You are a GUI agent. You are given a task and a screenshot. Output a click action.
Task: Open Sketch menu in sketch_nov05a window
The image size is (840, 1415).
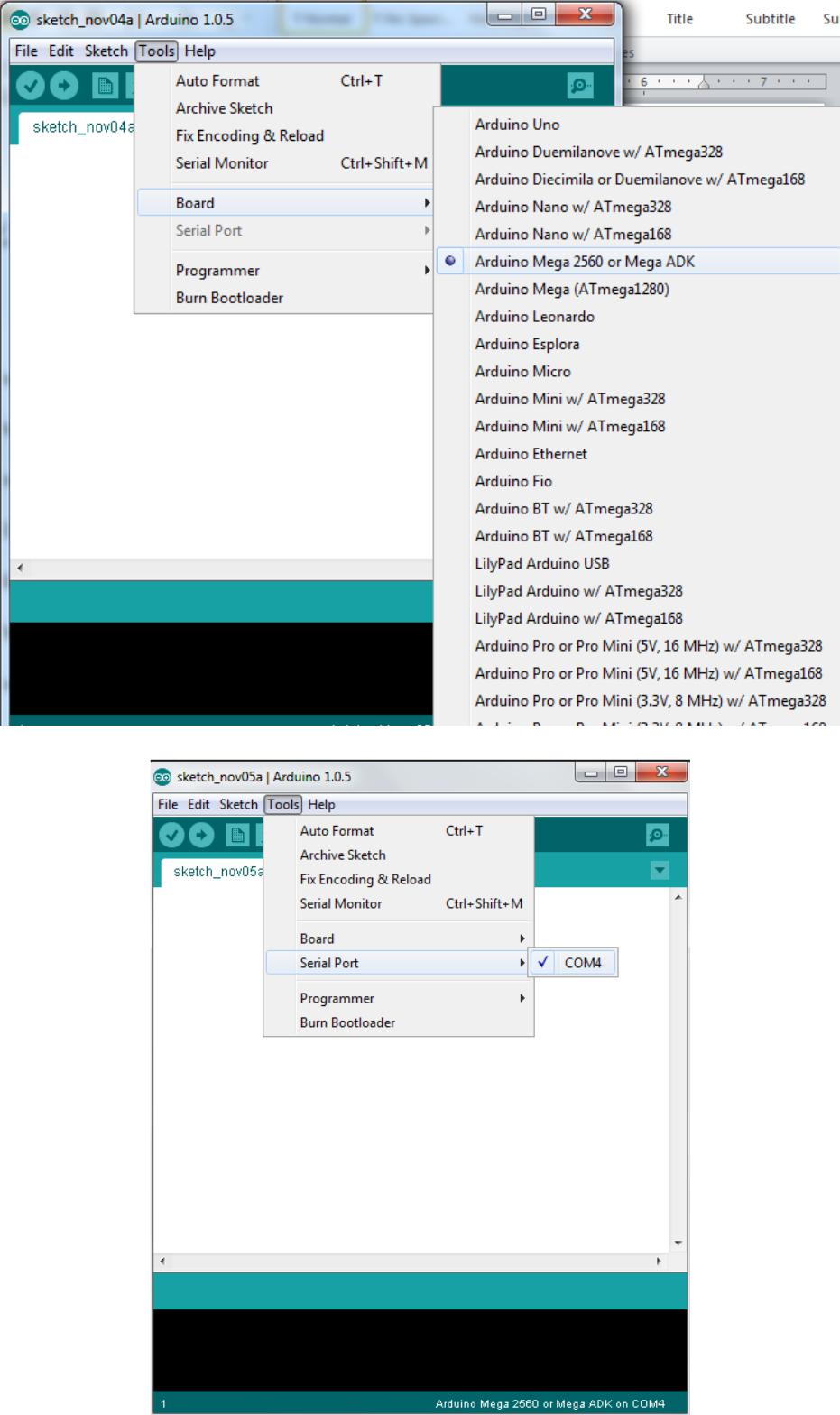(x=238, y=804)
